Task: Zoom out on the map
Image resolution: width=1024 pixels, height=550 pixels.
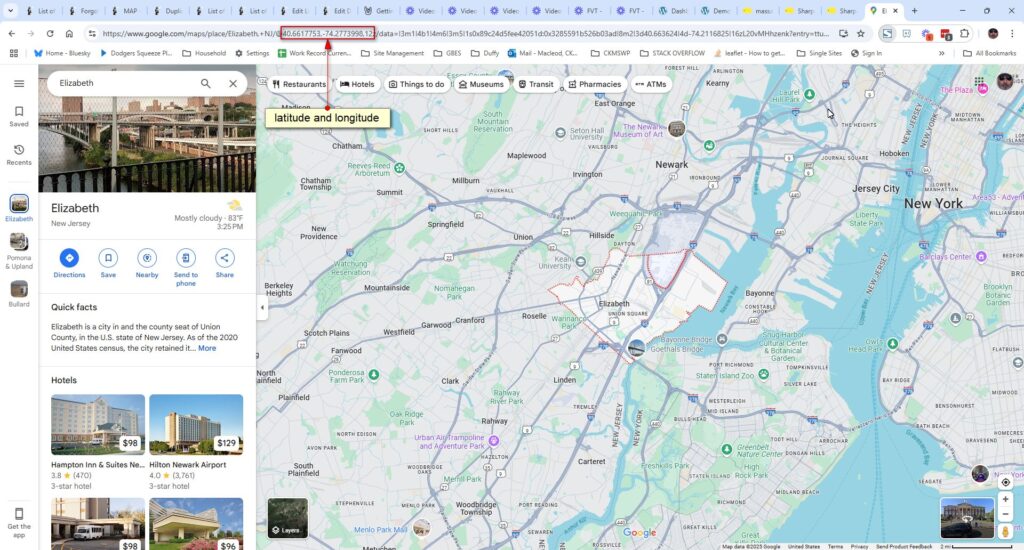Action: coord(1006,514)
